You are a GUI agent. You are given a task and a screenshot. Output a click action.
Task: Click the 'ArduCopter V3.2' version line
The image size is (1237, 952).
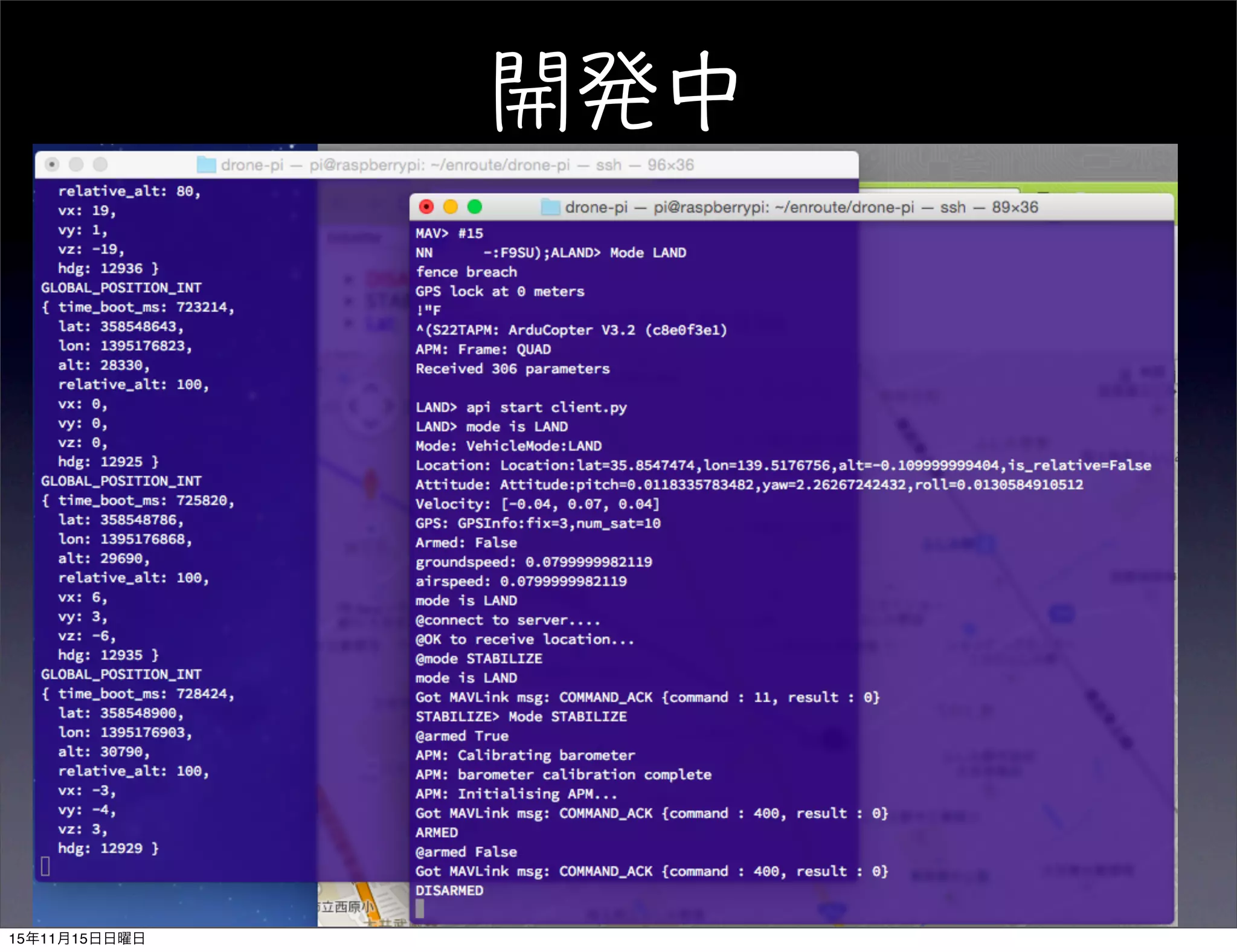[571, 330]
